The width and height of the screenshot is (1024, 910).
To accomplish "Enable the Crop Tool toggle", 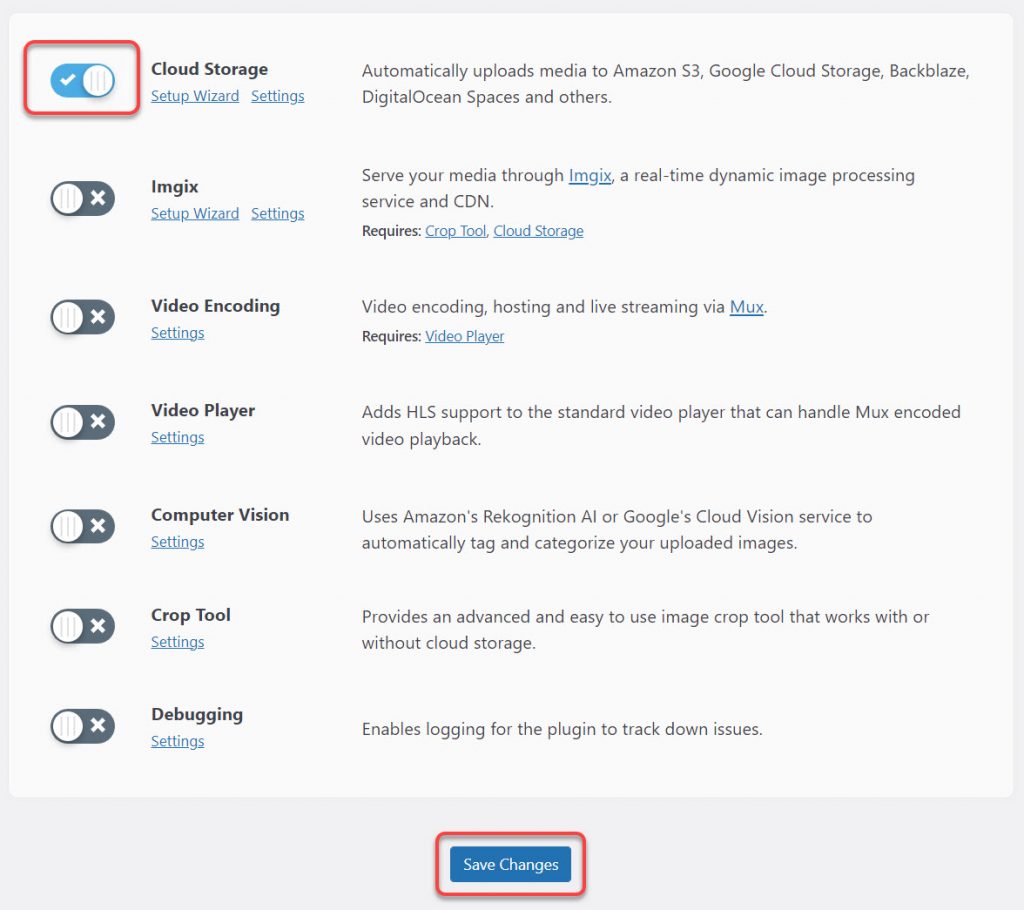I will click(82, 626).
